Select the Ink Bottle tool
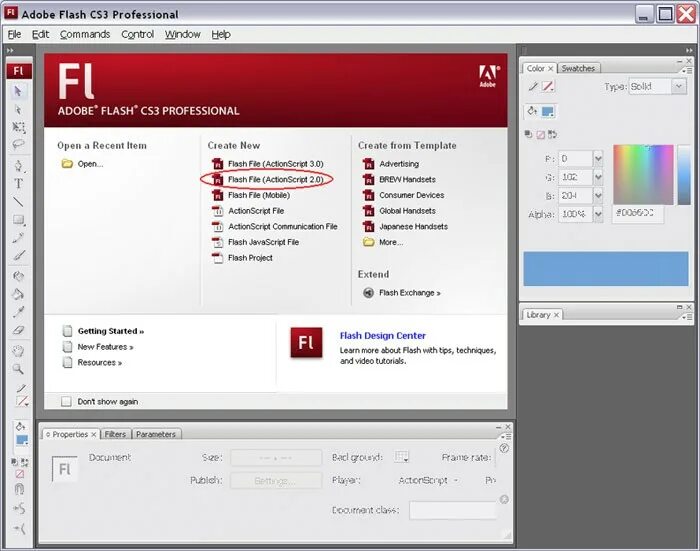 18,276
